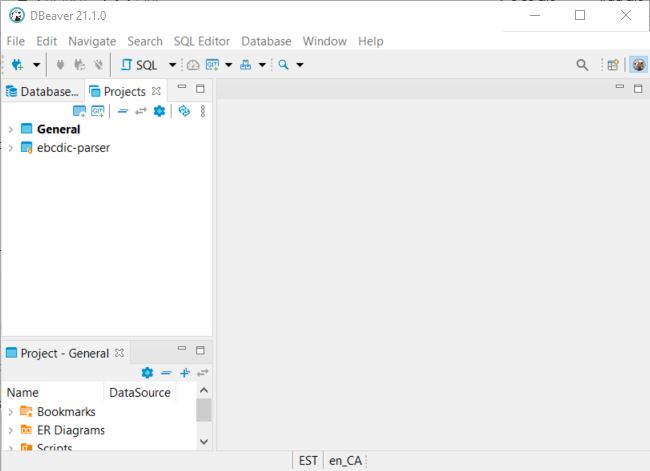Open the Git toolbar dropdown arrow
The image size is (650, 471).
point(228,65)
